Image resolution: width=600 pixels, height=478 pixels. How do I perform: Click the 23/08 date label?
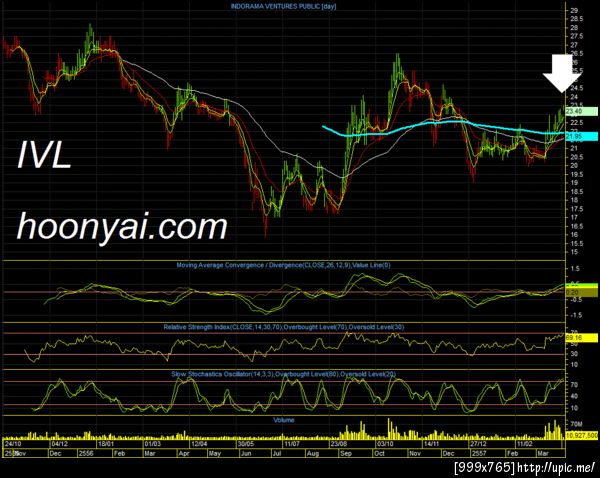(339, 444)
